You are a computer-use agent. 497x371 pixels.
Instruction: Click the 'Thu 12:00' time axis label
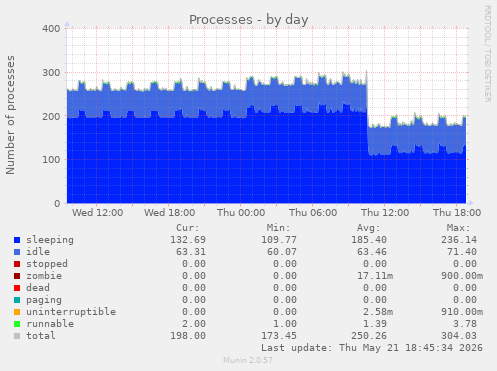(385, 213)
